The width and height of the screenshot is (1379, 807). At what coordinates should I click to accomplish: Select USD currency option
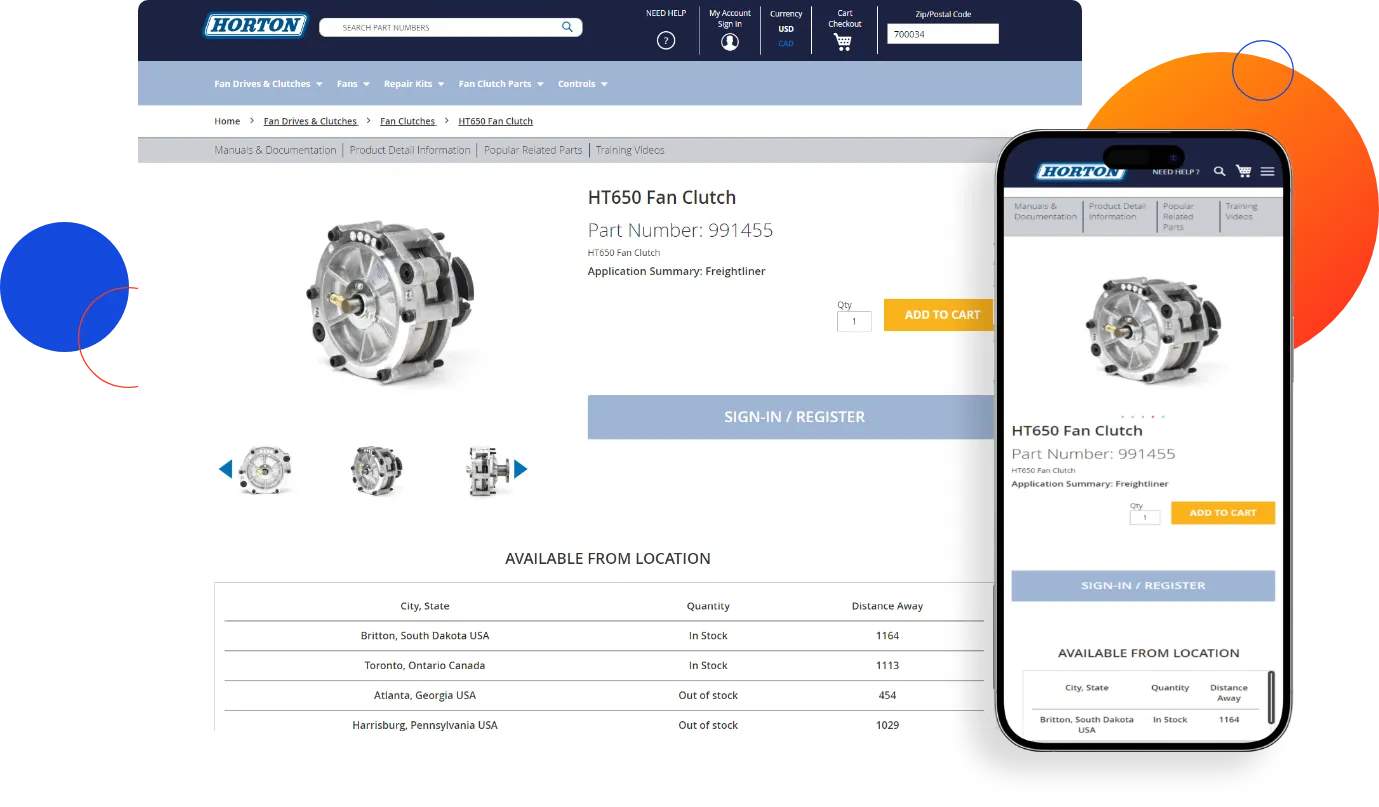tap(786, 29)
